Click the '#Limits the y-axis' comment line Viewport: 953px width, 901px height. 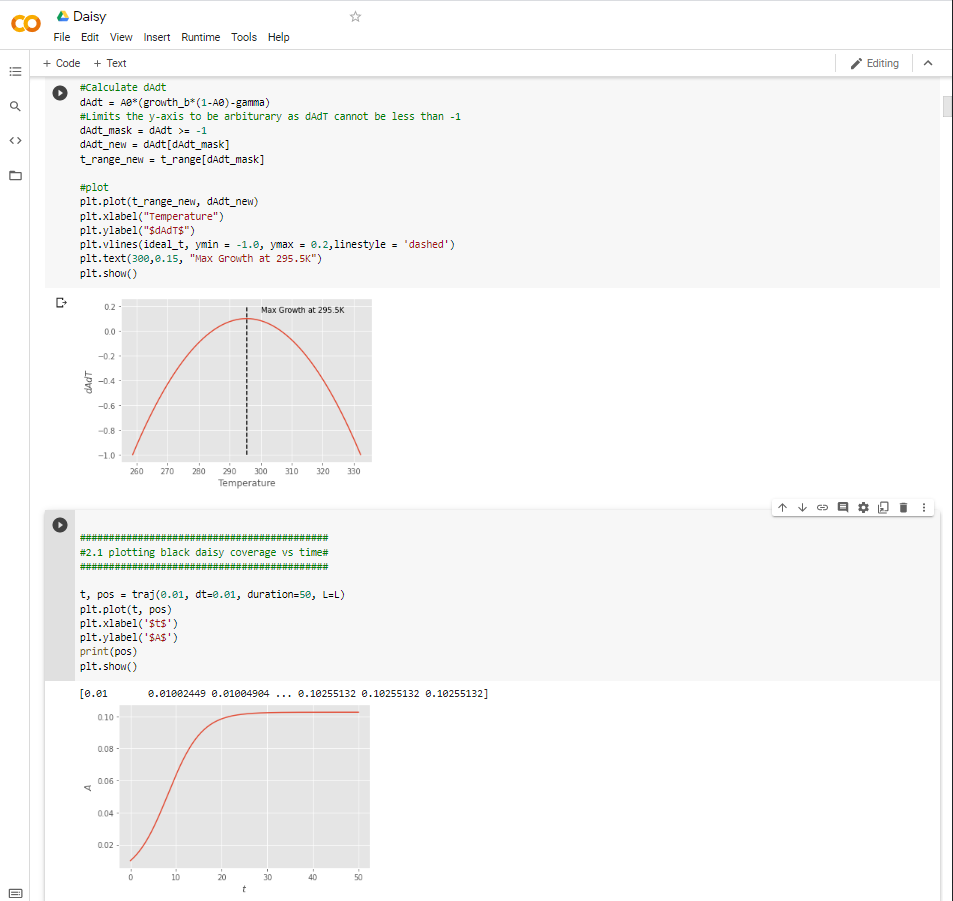(270, 116)
